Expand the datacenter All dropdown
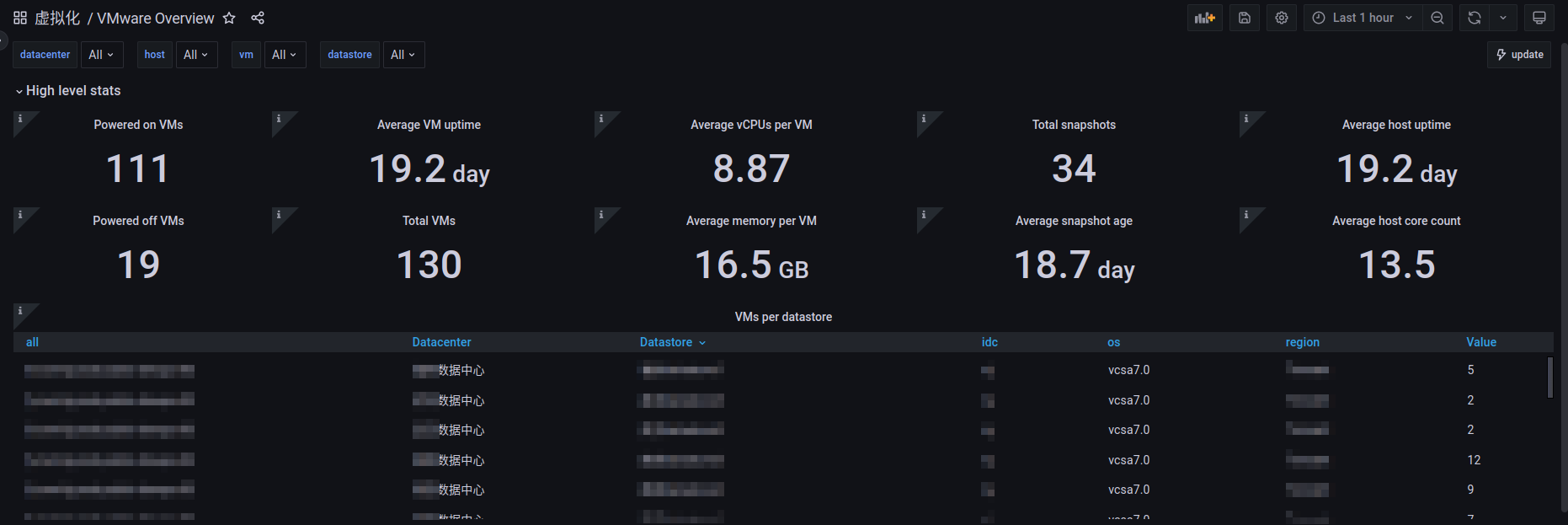The width and height of the screenshot is (1568, 525). 101,55
